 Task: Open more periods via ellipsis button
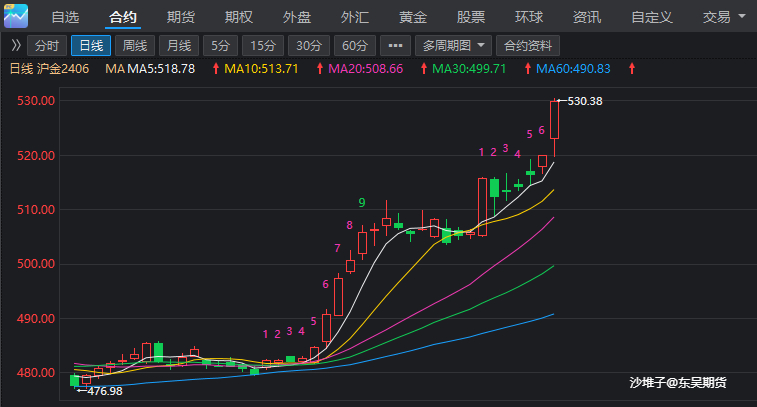click(x=395, y=46)
